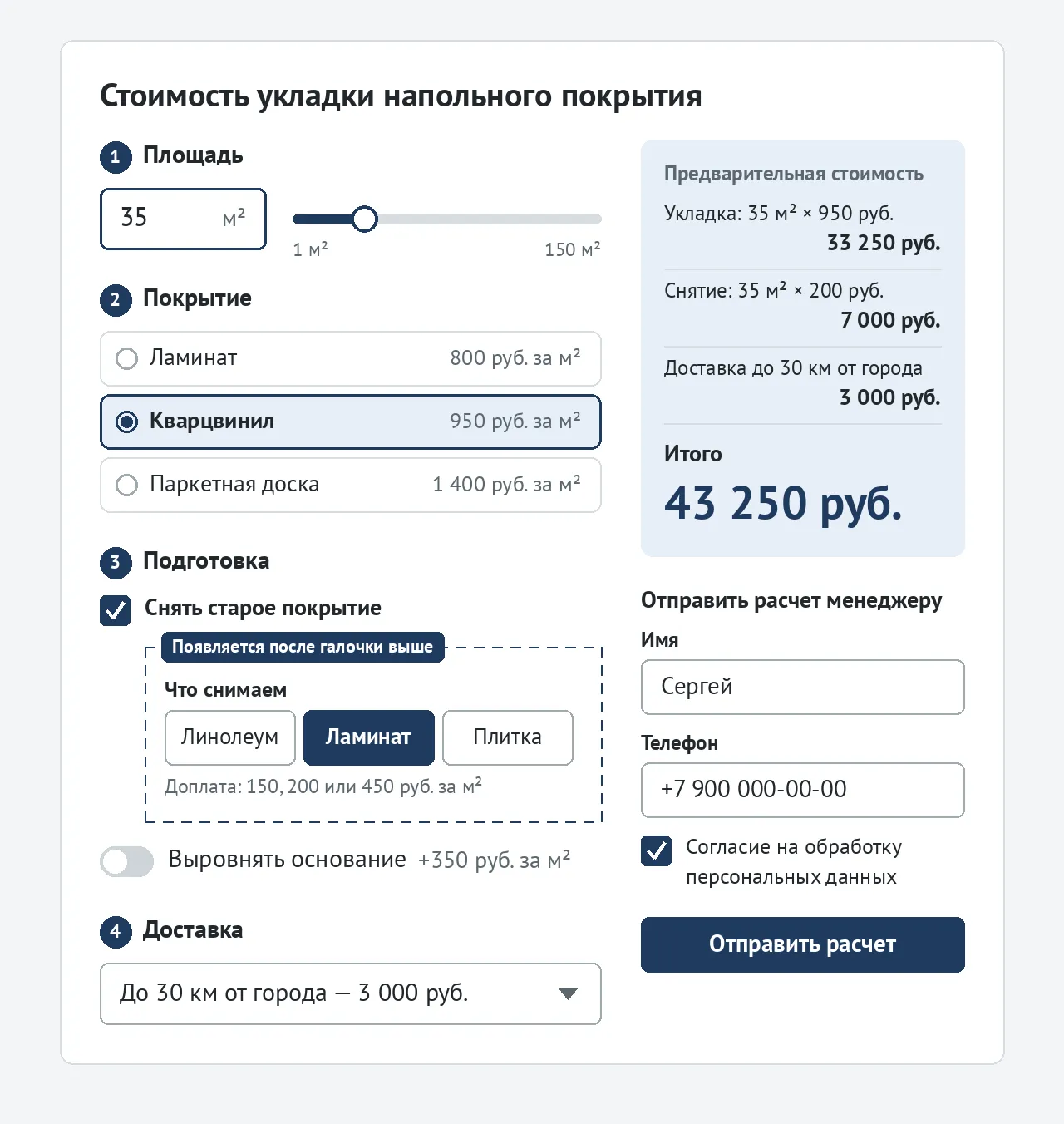This screenshot has width=1064, height=1124.
Task: Choose Линолеум as the covering to remove
Action: coord(230,737)
